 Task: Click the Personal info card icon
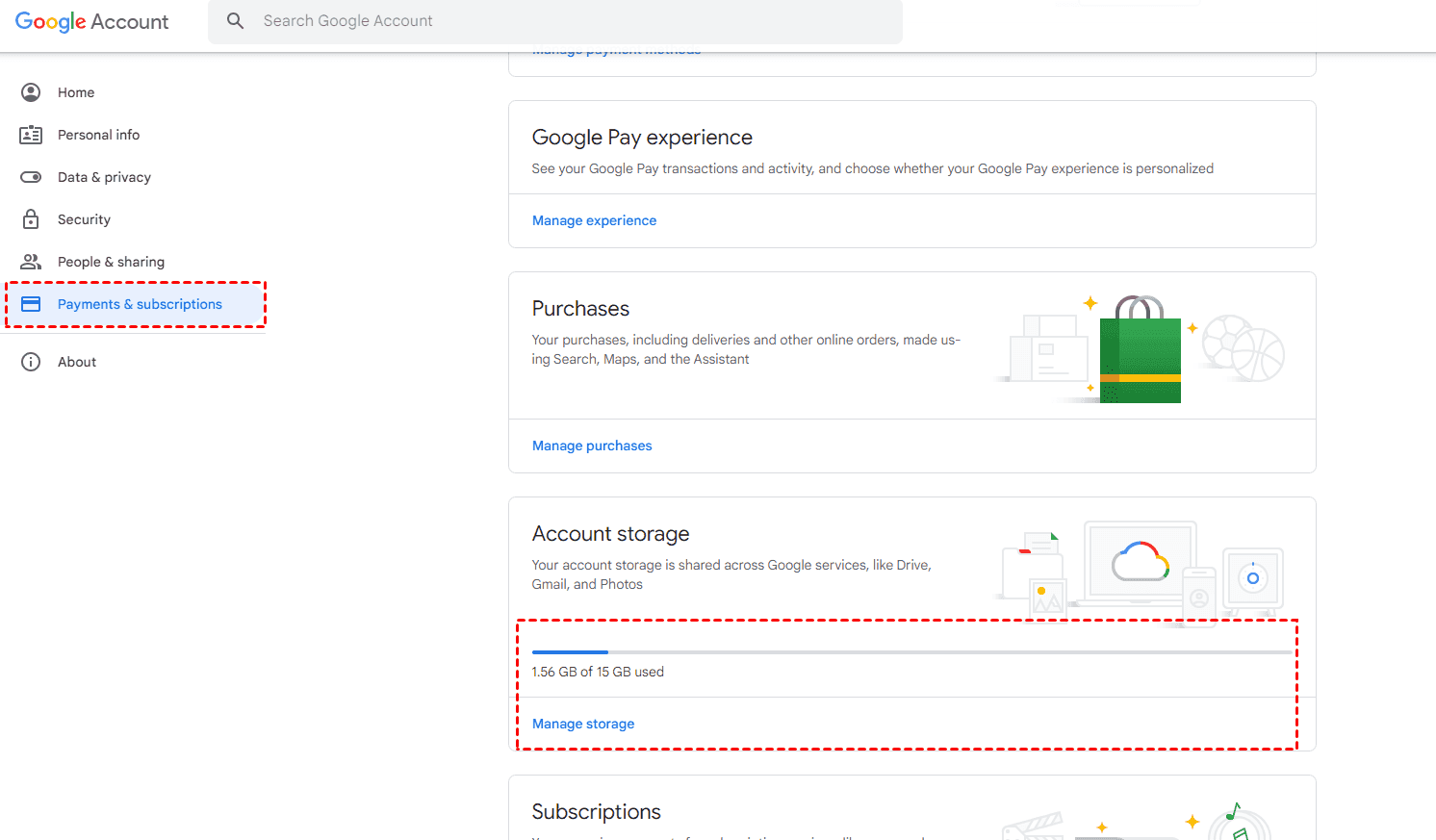(x=31, y=135)
